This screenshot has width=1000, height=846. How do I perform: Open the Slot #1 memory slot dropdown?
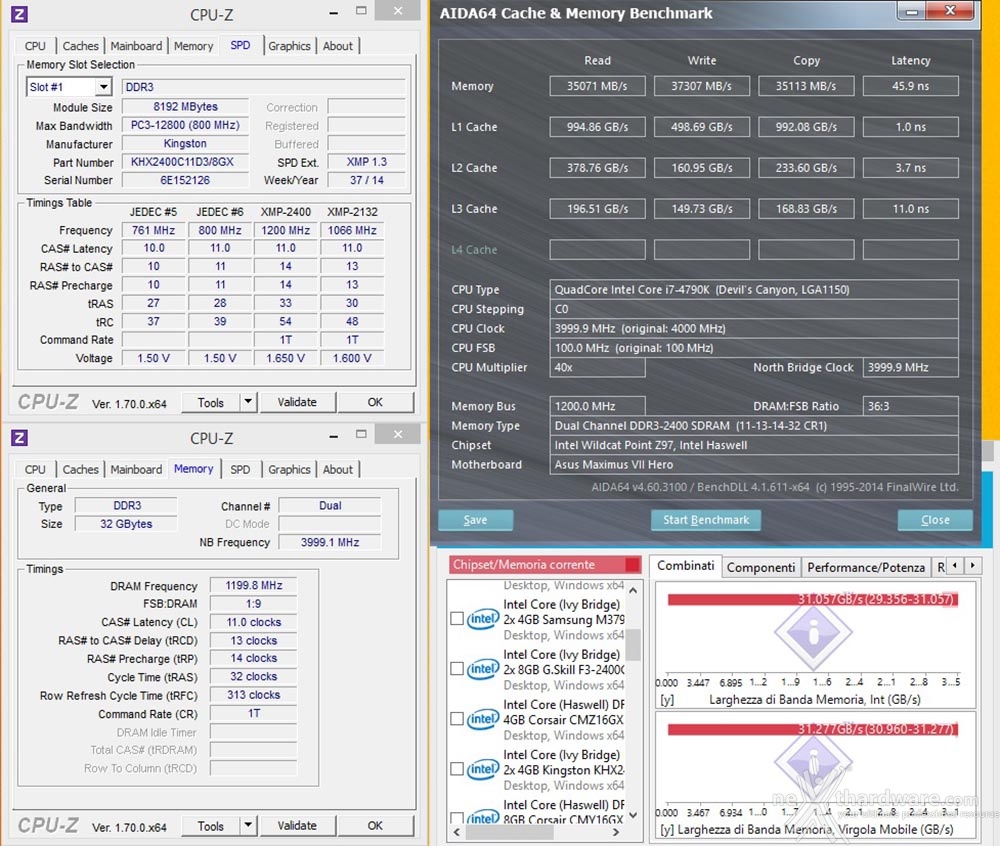103,87
